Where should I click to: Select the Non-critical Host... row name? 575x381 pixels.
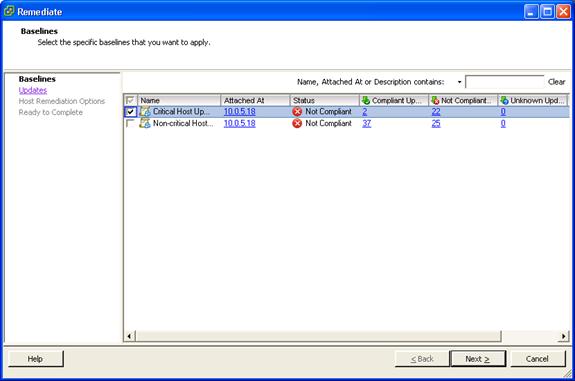coord(183,123)
